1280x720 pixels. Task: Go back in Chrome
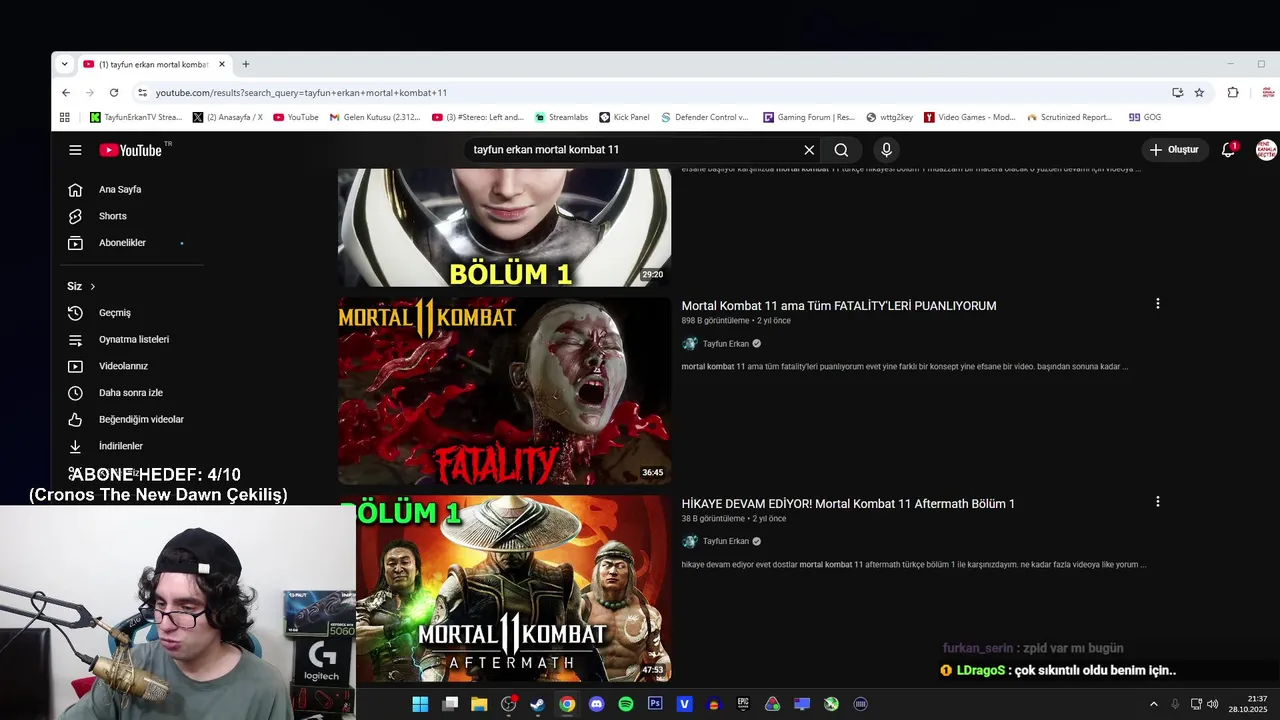point(66,93)
